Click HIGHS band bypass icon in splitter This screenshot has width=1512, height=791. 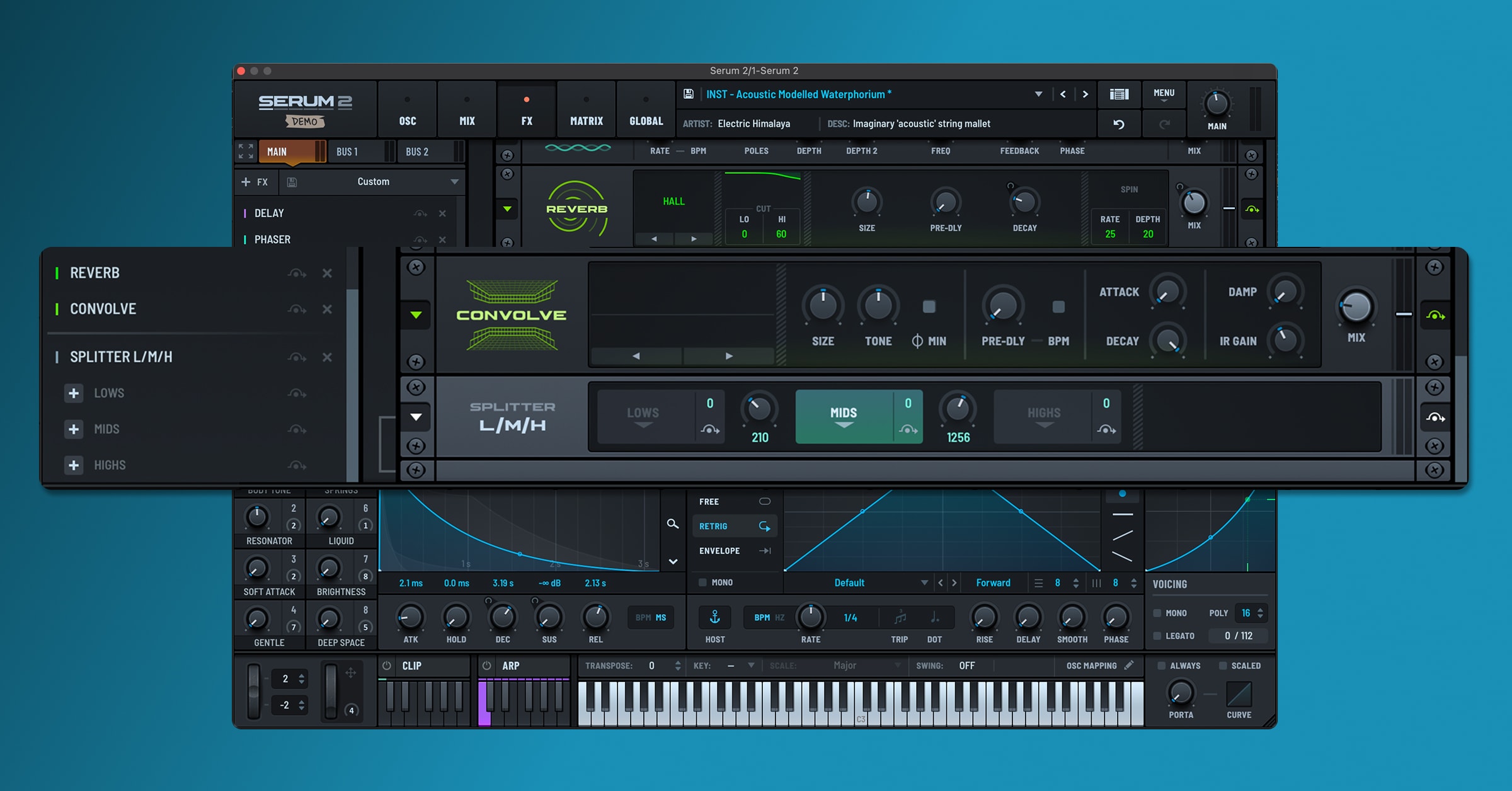point(1106,430)
